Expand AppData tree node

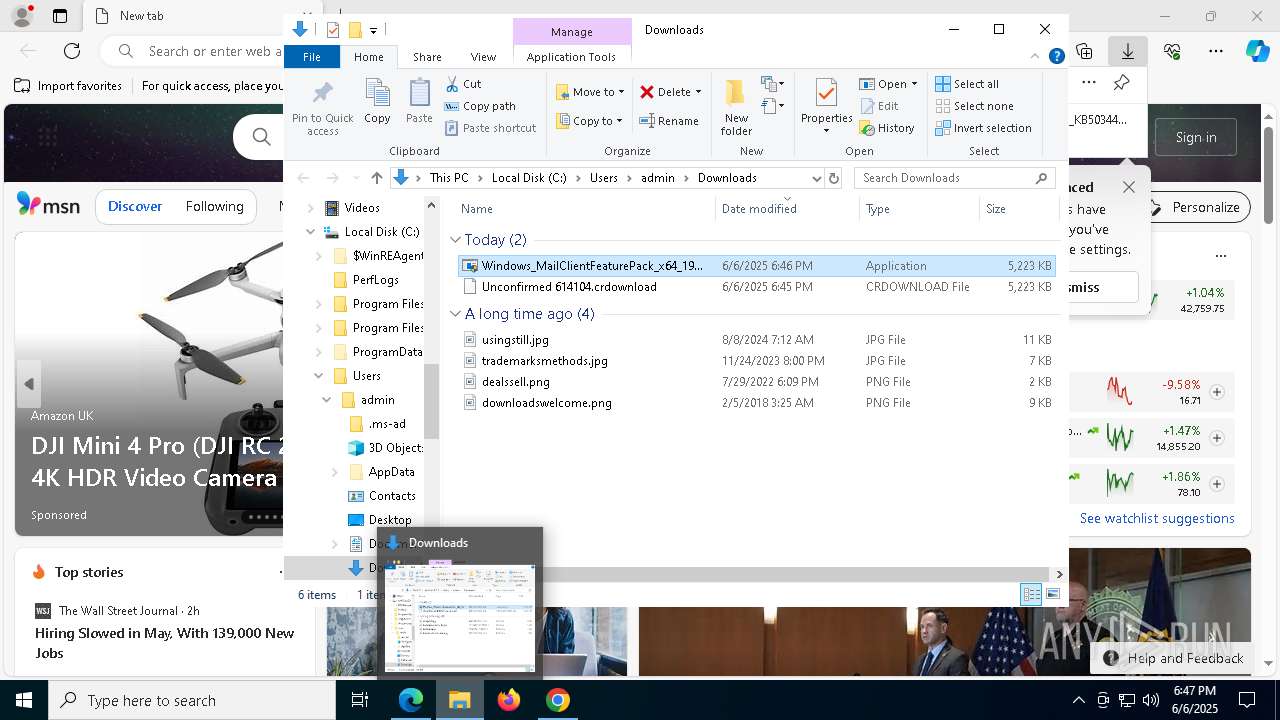coord(335,472)
